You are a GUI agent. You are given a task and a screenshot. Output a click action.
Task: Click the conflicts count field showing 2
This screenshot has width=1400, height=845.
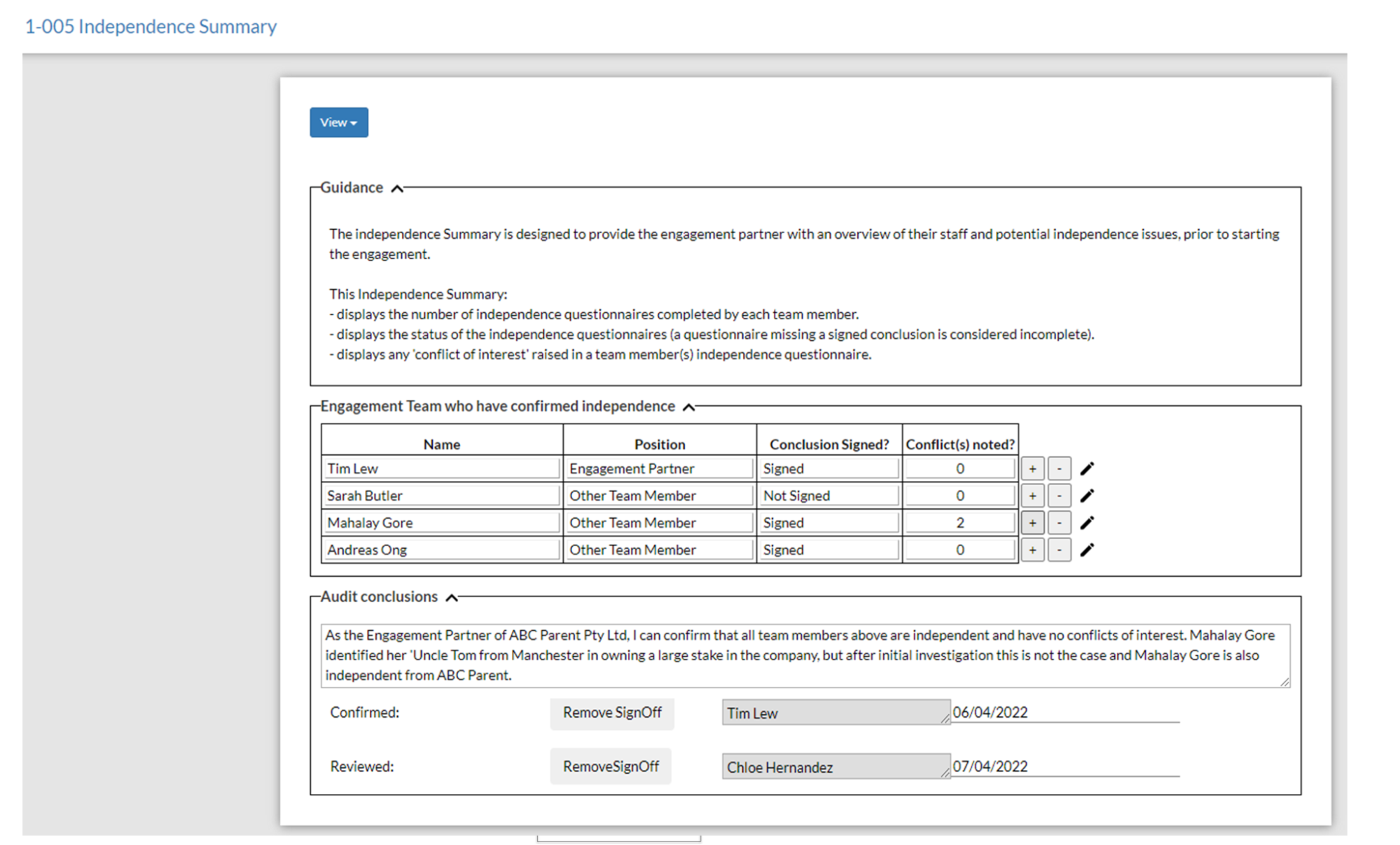click(x=959, y=523)
